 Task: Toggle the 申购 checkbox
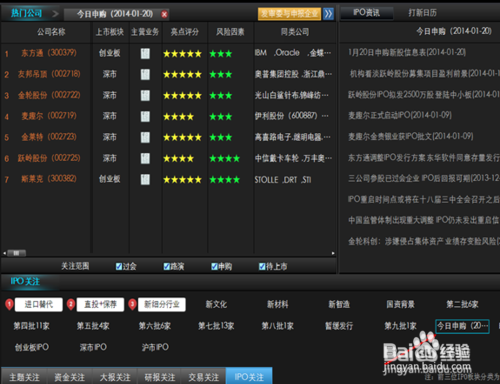click(x=214, y=266)
